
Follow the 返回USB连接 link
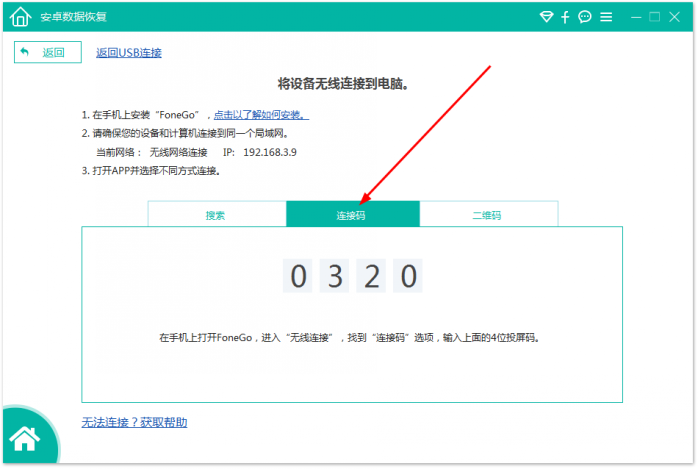tap(129, 53)
